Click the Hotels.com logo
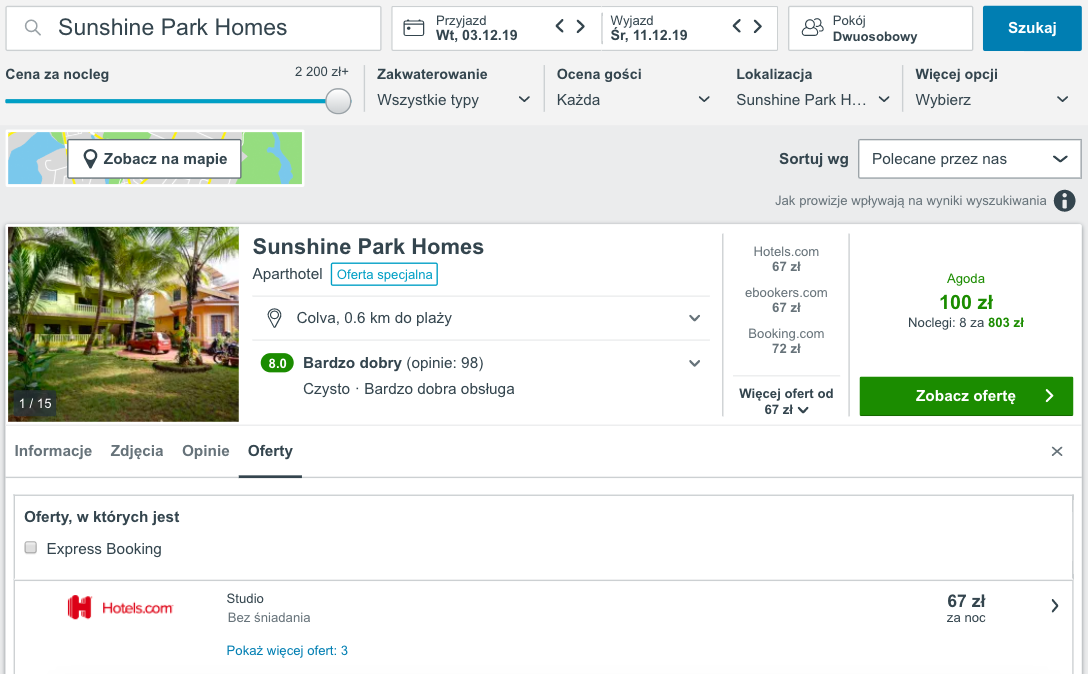The width and height of the screenshot is (1088, 674). [x=120, y=607]
